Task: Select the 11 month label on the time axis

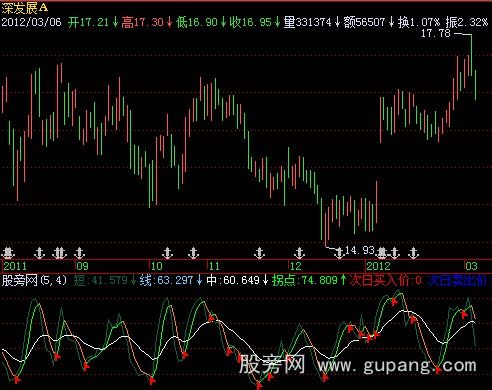Action: tap(214, 266)
